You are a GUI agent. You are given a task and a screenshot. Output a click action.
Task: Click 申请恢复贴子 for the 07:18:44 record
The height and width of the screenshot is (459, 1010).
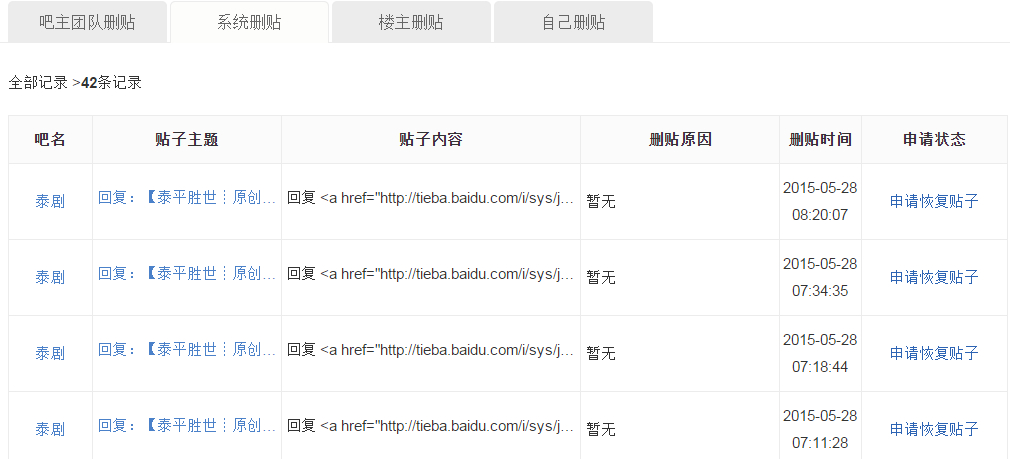pos(934,353)
